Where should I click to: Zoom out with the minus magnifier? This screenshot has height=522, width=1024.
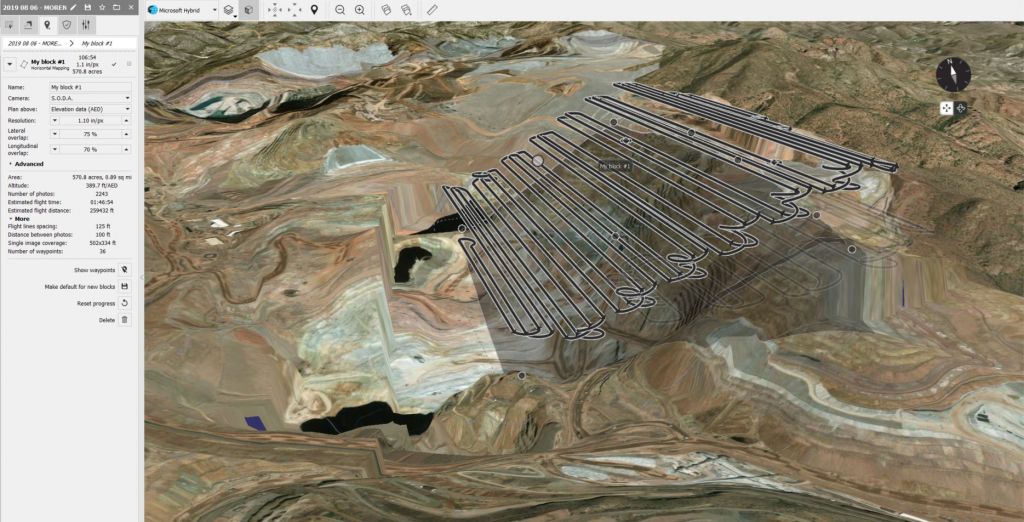pos(340,10)
